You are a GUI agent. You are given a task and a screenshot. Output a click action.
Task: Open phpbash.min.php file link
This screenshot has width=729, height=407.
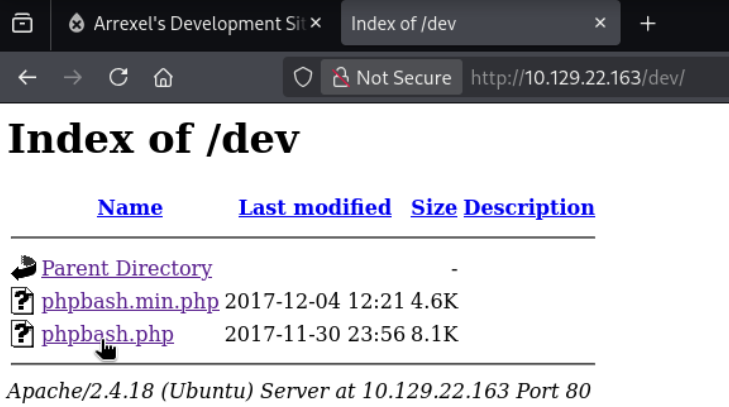[130, 301]
